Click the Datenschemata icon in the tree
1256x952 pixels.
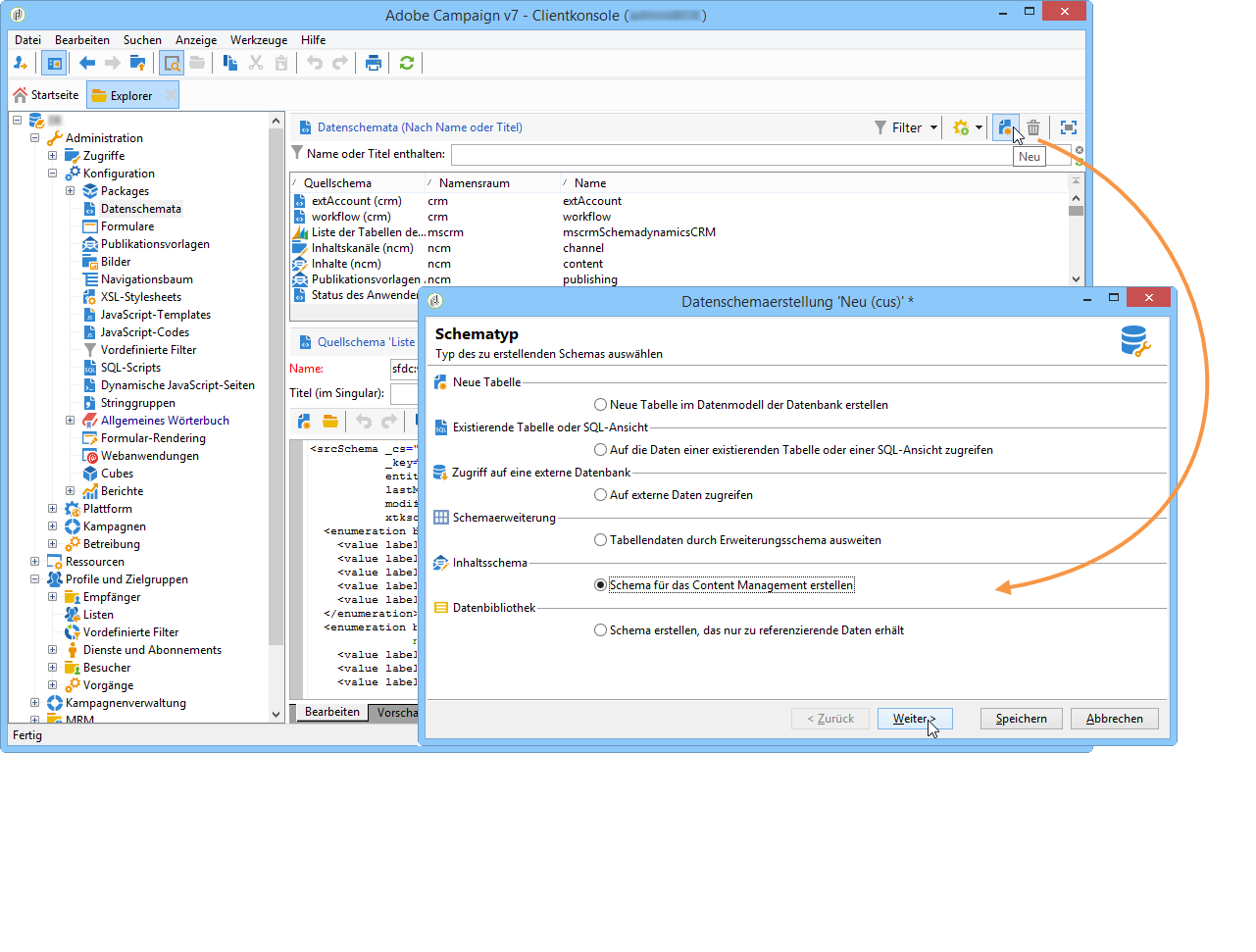tap(90, 209)
